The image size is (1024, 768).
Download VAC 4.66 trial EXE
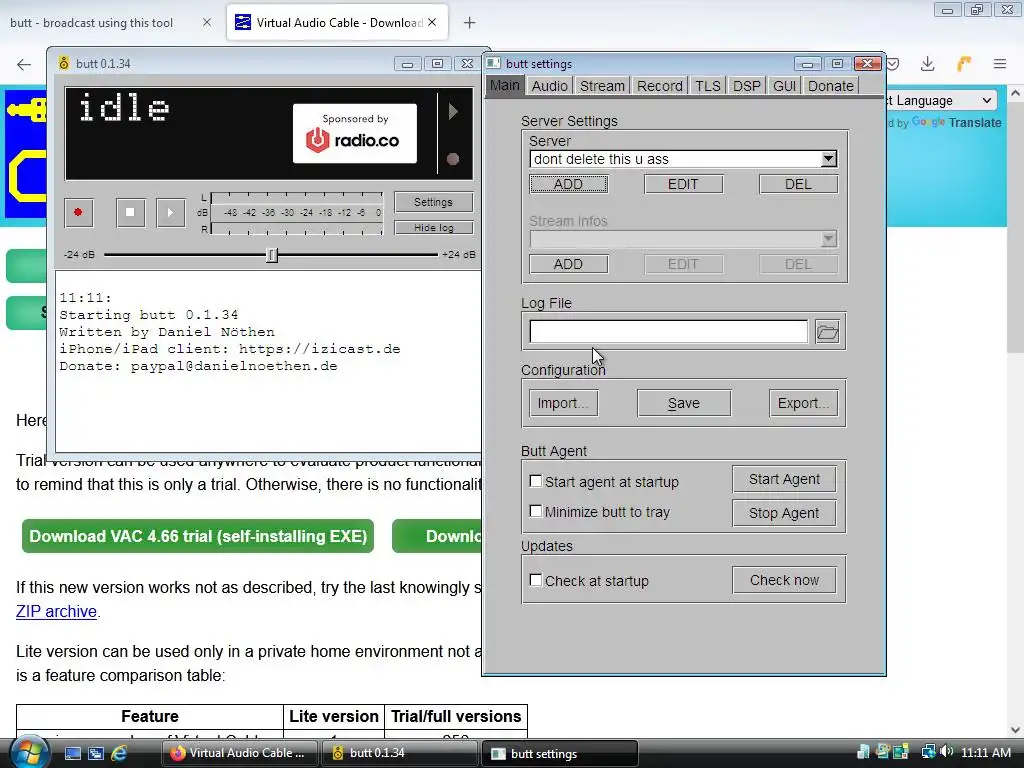tap(198, 536)
